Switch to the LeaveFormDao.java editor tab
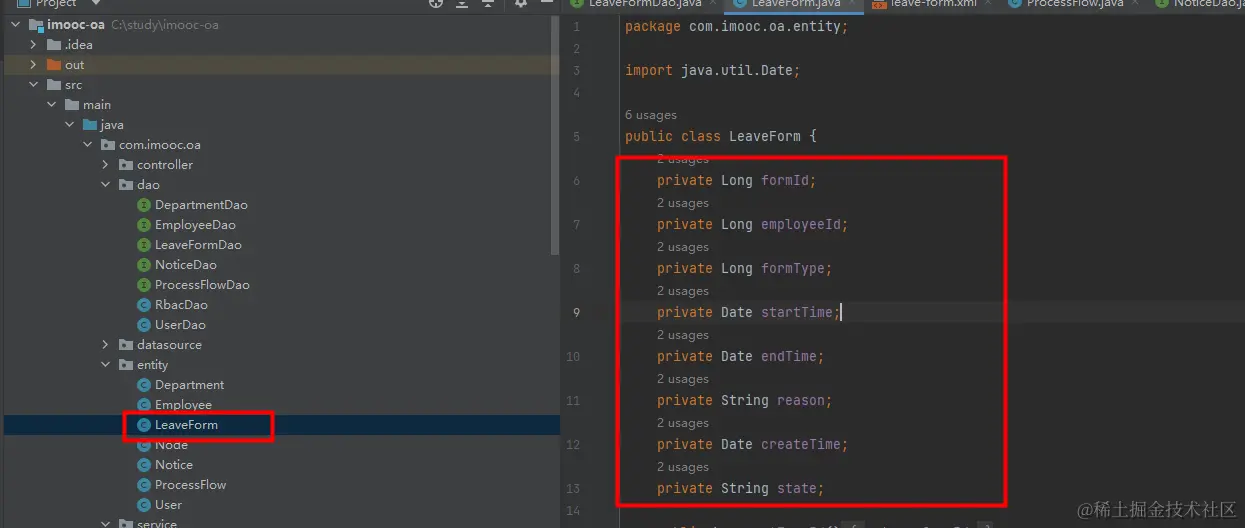 [x=645, y=4]
